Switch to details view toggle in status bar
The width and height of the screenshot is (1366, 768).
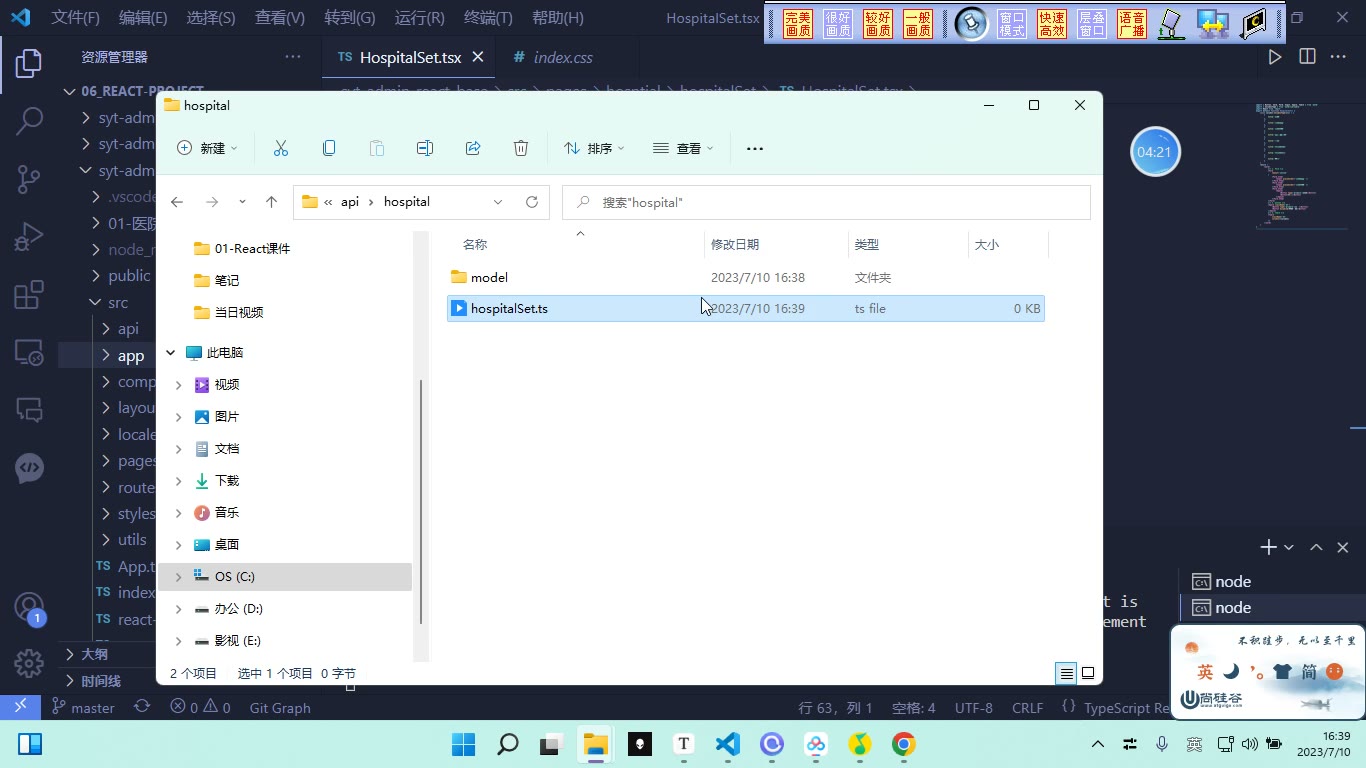[x=1067, y=673]
